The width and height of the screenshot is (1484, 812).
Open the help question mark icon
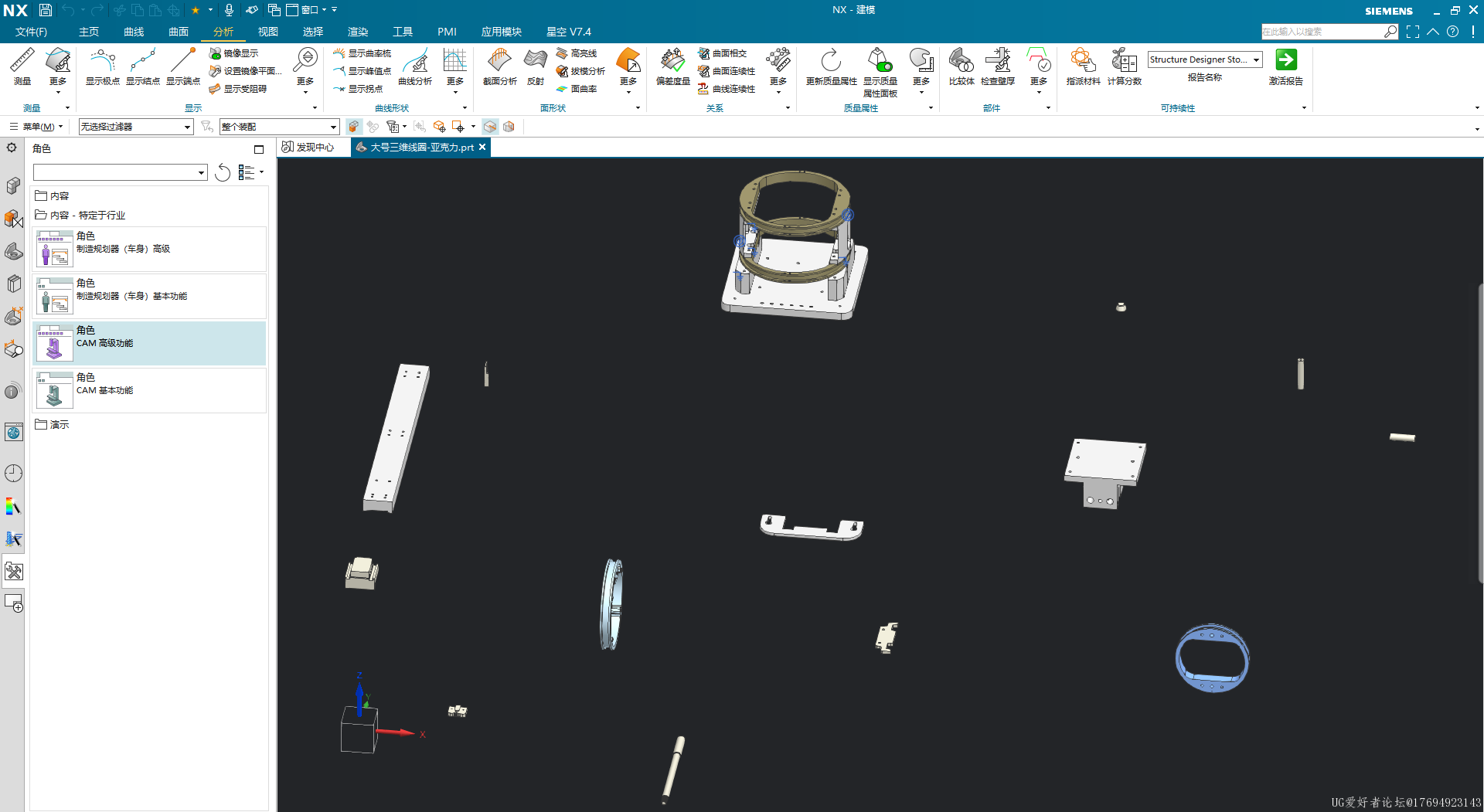coord(1453,32)
